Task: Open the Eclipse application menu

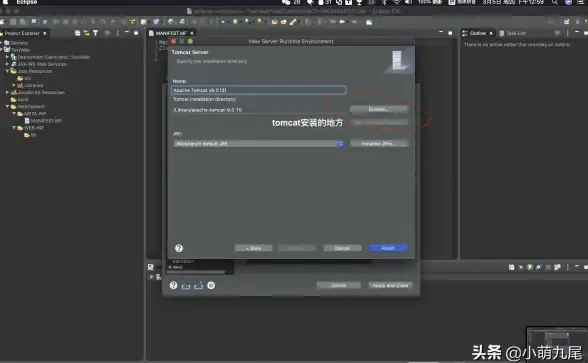Action: 27,2
